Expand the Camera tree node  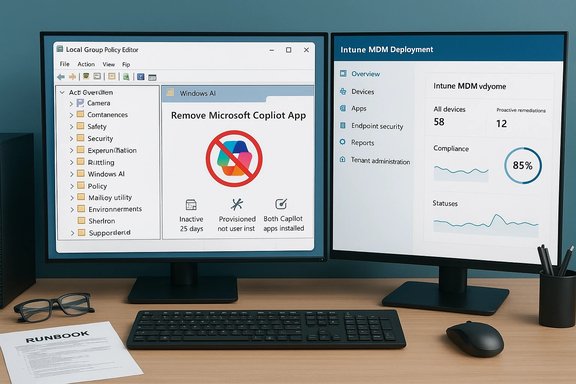pos(71,104)
